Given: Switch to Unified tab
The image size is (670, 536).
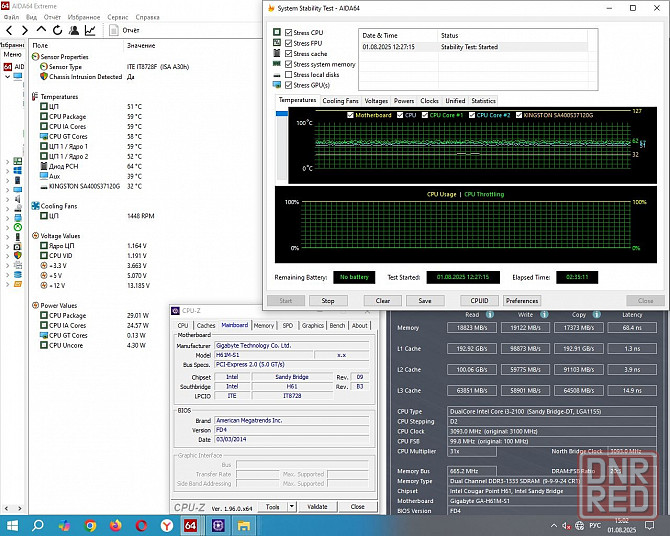Looking at the screenshot, I should coord(455,101).
